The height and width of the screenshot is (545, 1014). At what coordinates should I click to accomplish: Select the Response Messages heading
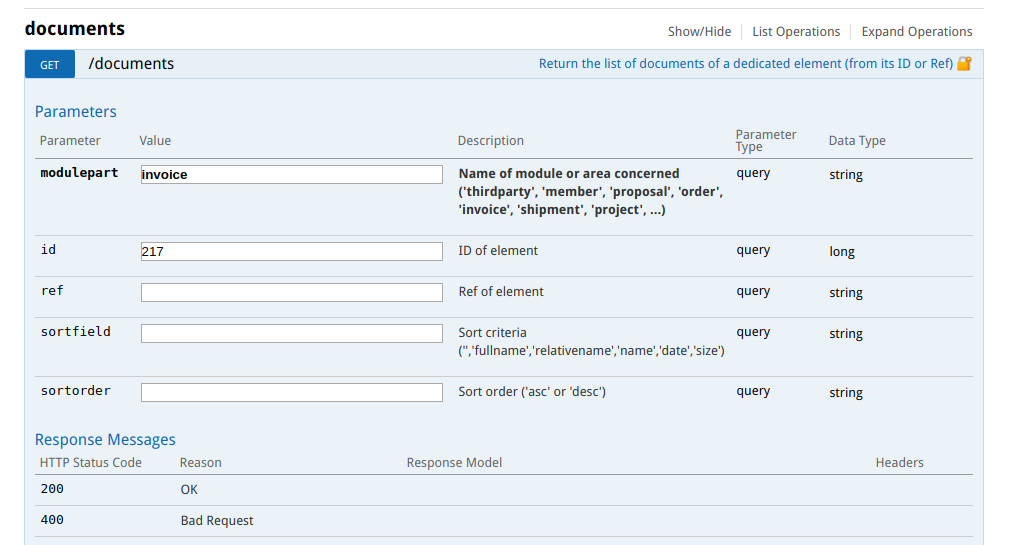pyautogui.click(x=105, y=440)
